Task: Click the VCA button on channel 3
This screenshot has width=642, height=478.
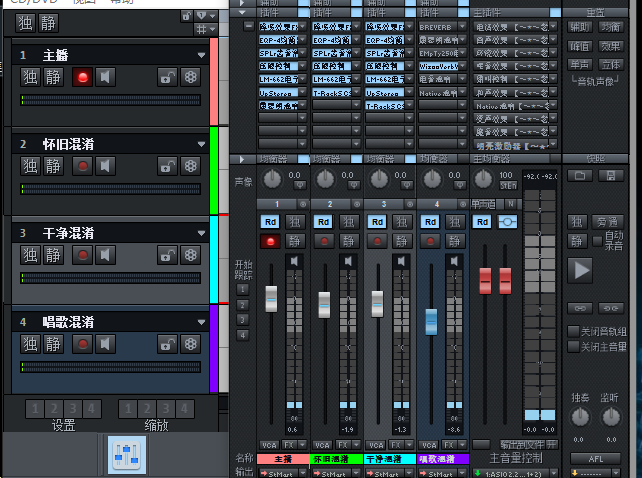Action: click(375, 445)
